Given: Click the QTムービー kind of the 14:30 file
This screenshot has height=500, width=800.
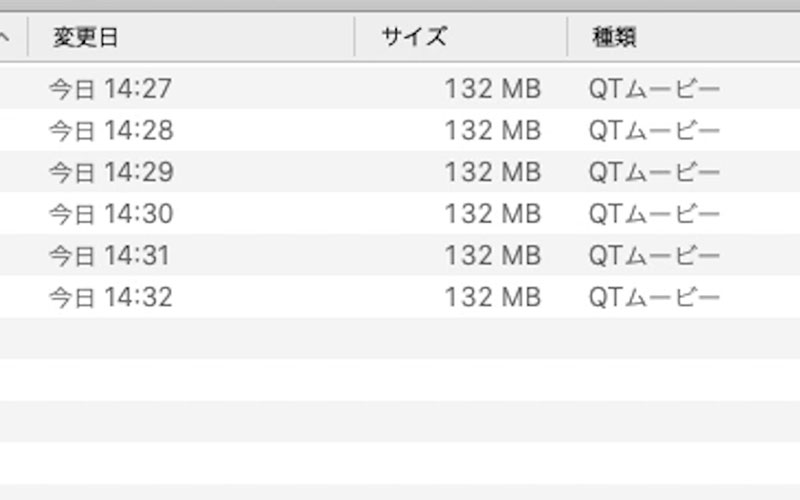Looking at the screenshot, I should (x=654, y=214).
